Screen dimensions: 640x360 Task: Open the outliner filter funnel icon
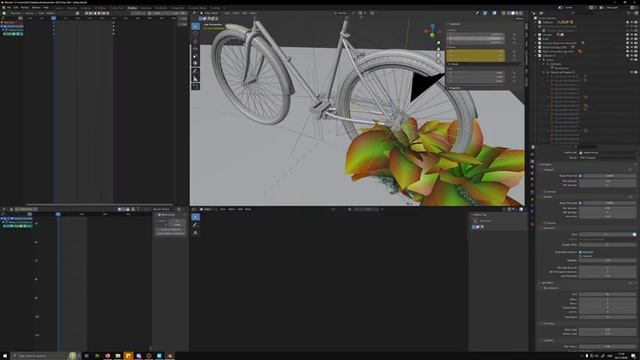coord(628,13)
